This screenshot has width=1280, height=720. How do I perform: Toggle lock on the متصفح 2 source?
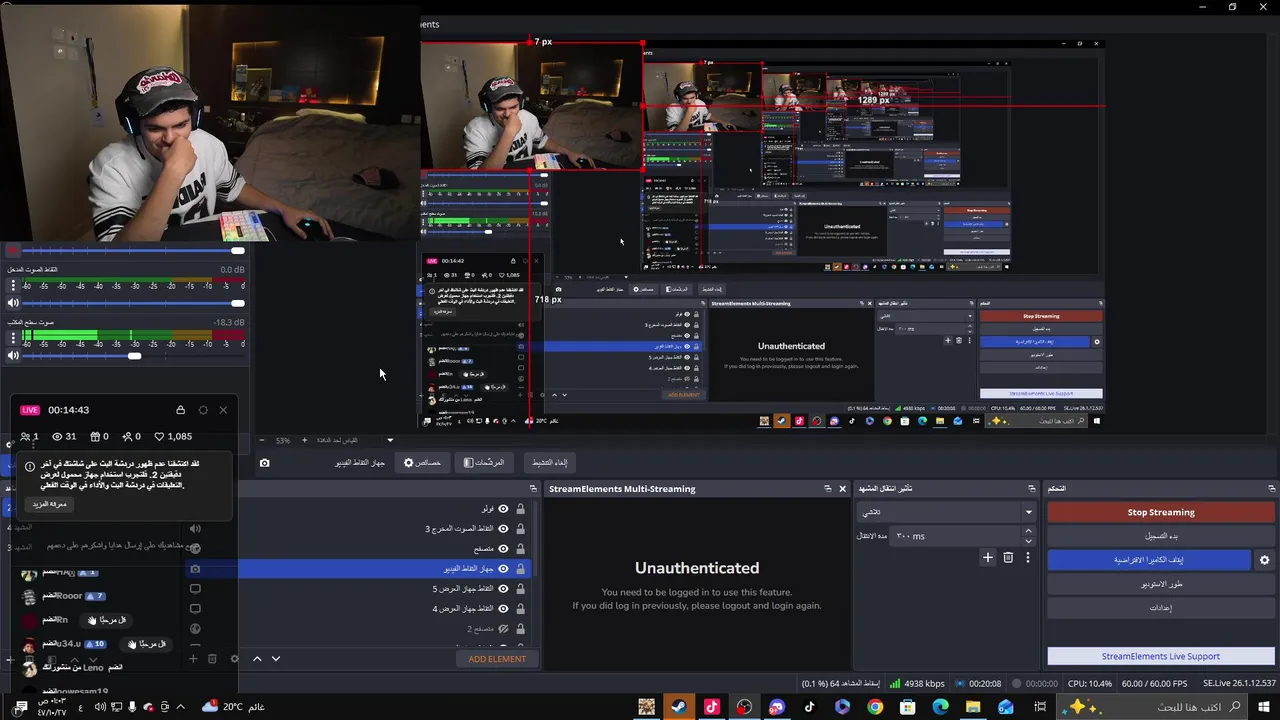(520, 629)
